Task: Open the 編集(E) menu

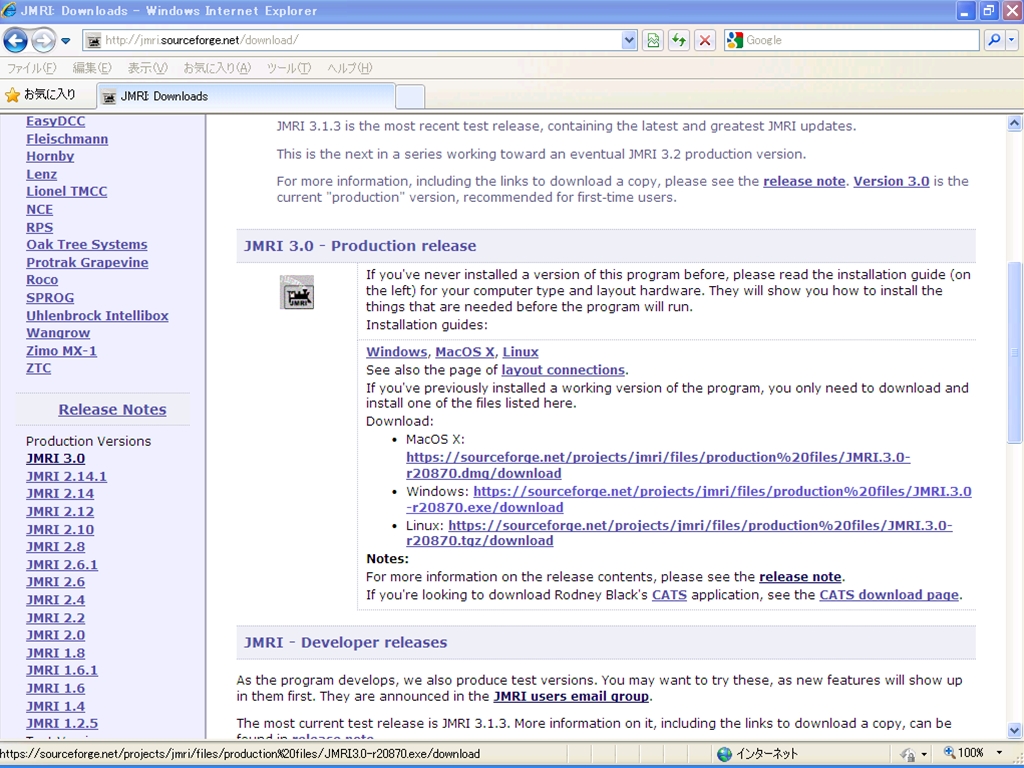Action: pos(91,68)
